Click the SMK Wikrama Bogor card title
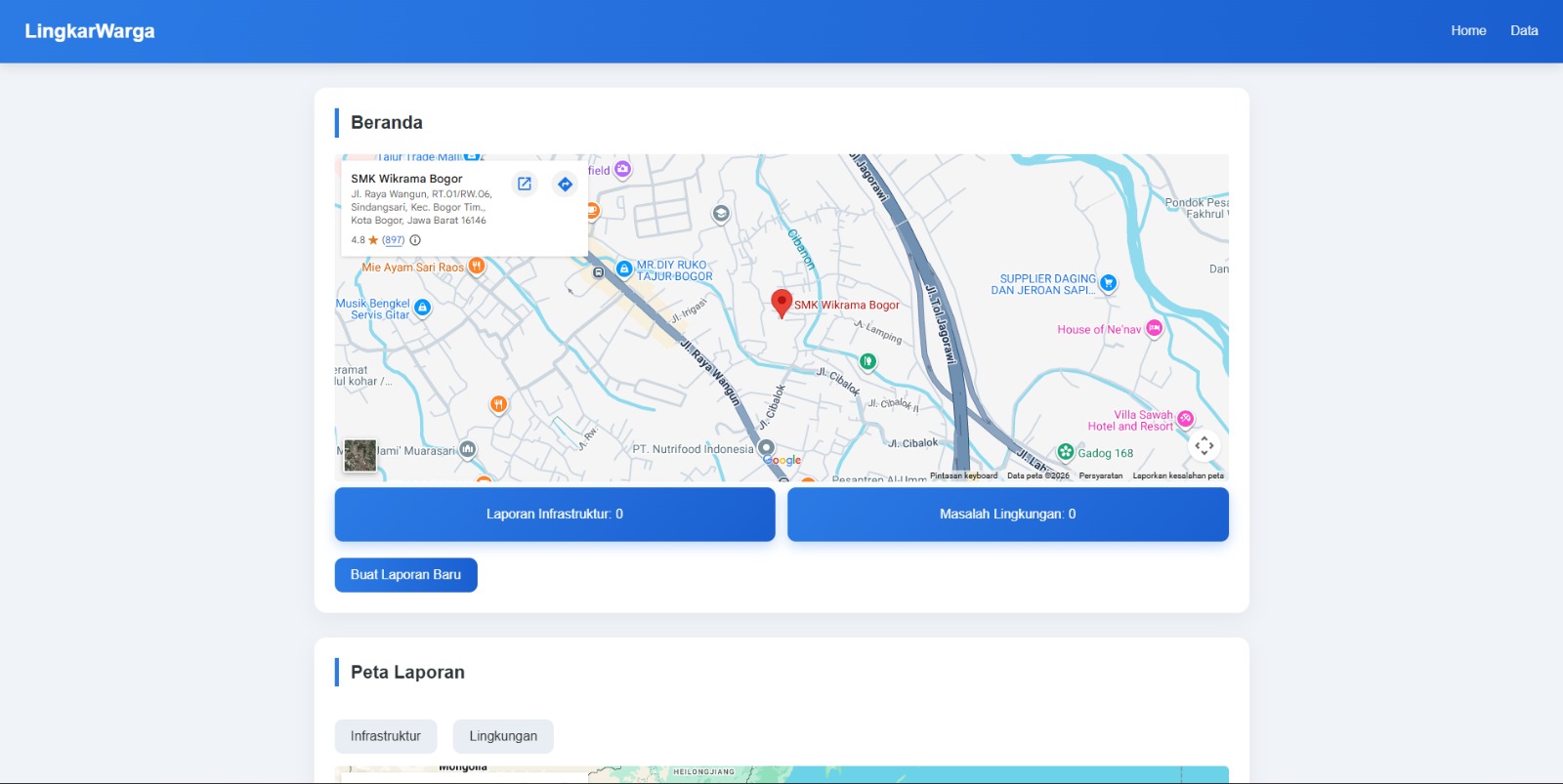 tap(406, 179)
